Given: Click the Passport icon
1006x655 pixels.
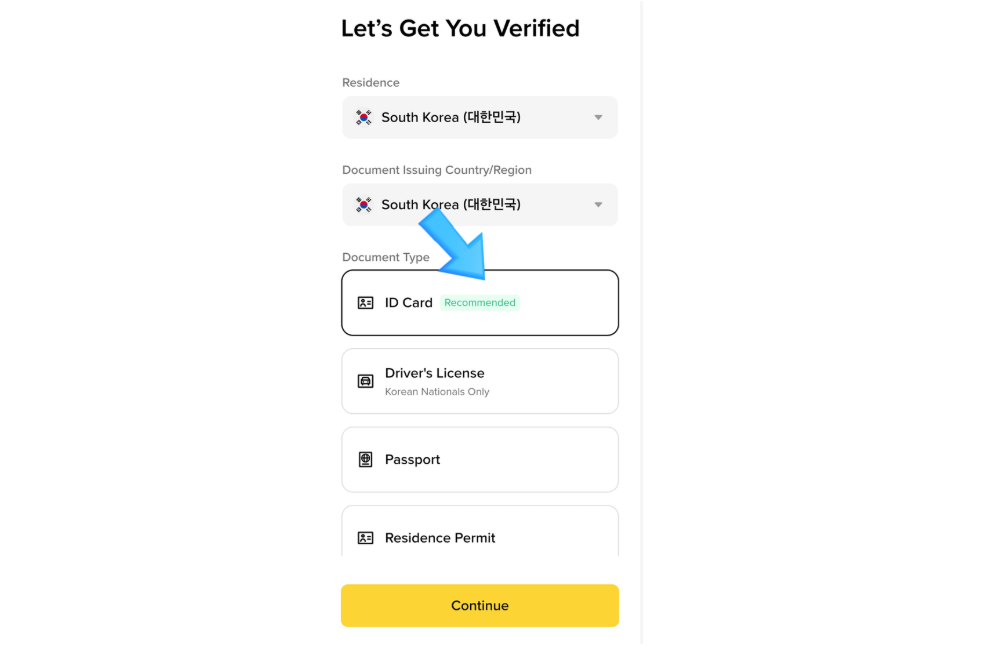Looking at the screenshot, I should 366,460.
